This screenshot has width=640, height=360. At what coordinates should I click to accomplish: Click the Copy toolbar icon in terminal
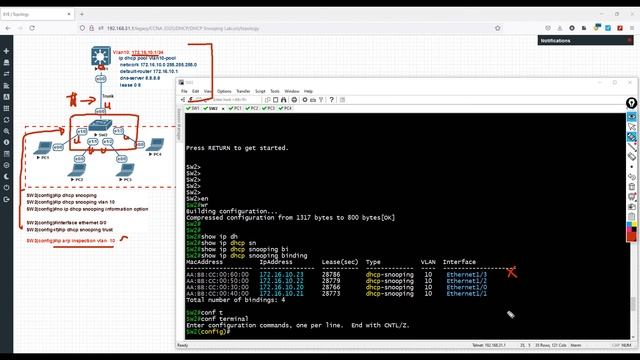[x=267, y=100]
